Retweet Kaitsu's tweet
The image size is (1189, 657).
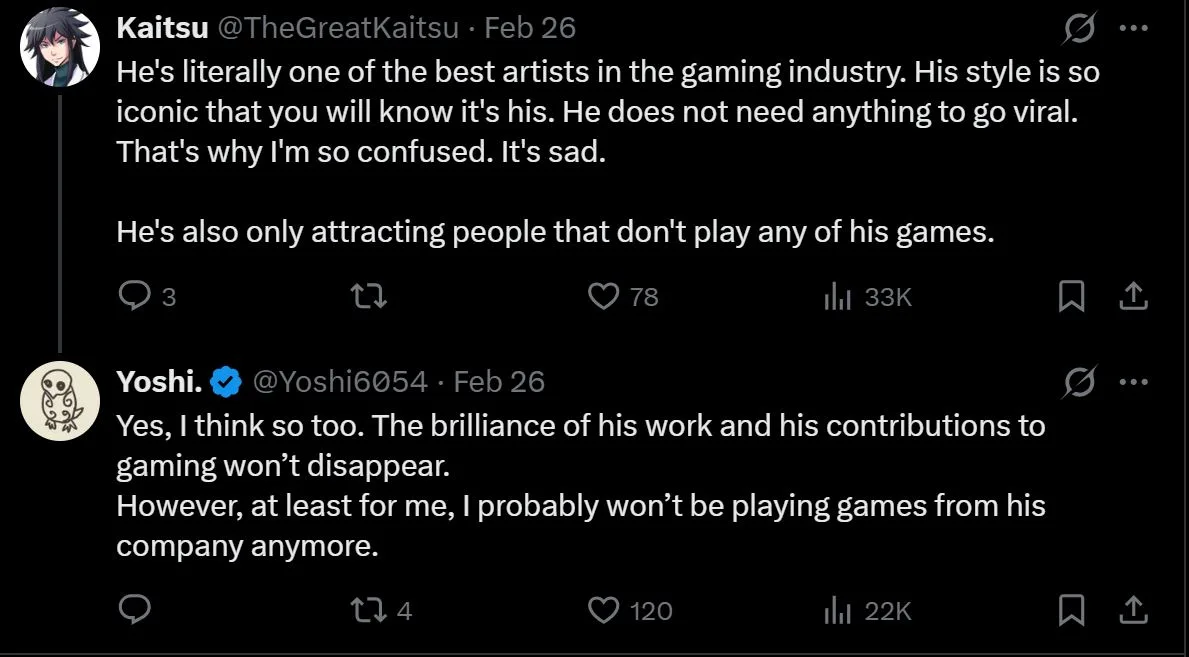368,296
